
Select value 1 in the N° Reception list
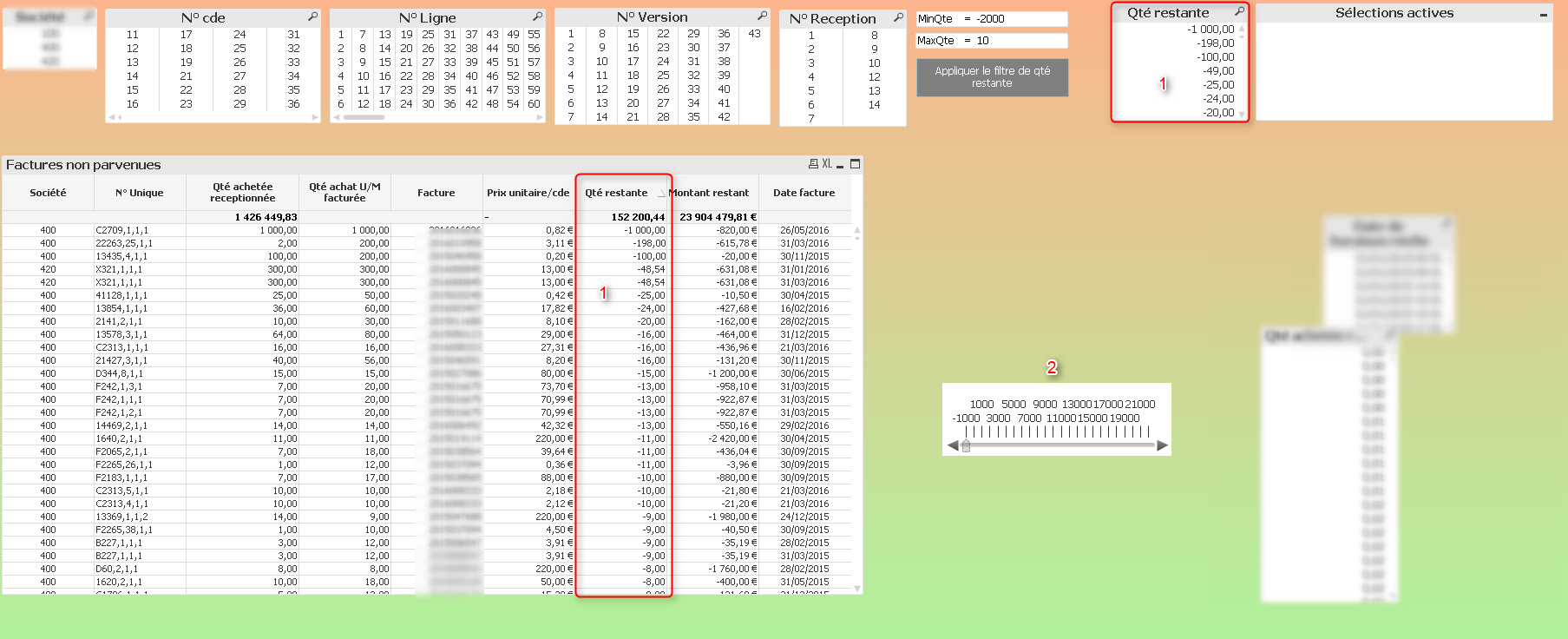[x=811, y=36]
